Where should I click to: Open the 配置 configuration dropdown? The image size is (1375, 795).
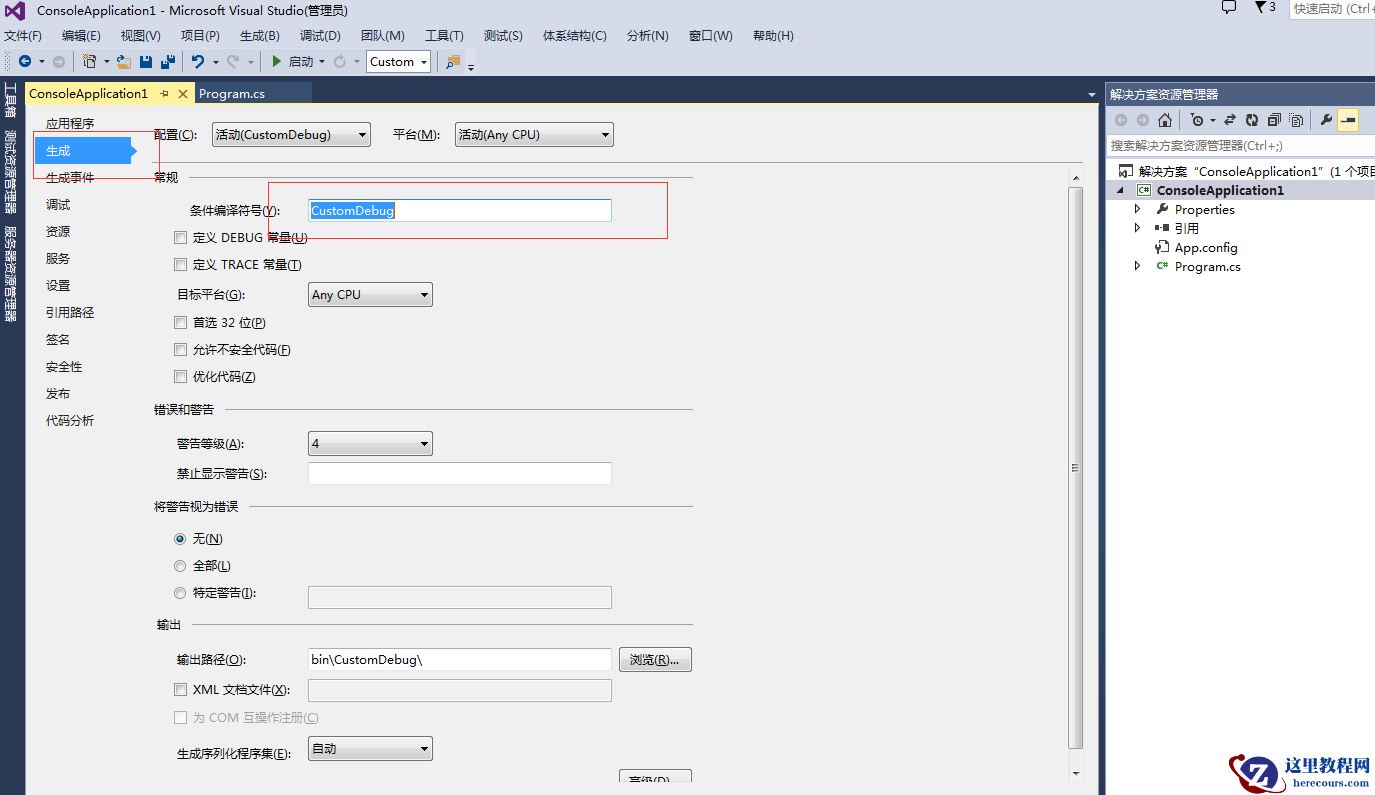[x=291, y=135]
